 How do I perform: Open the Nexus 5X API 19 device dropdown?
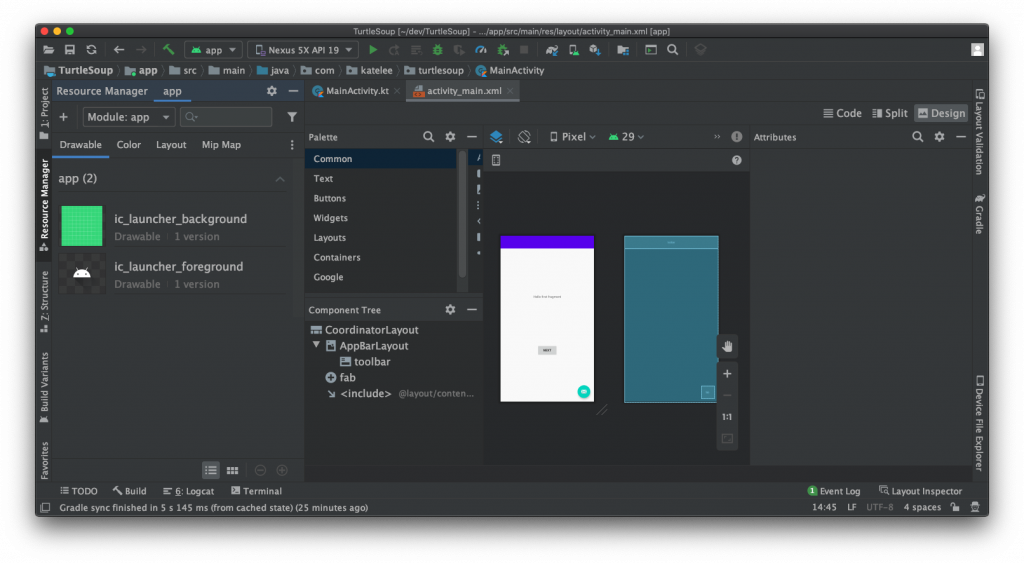(x=301, y=49)
